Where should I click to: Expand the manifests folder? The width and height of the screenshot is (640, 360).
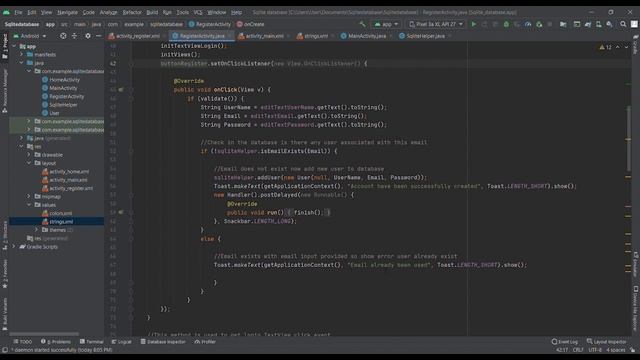coord(22,54)
